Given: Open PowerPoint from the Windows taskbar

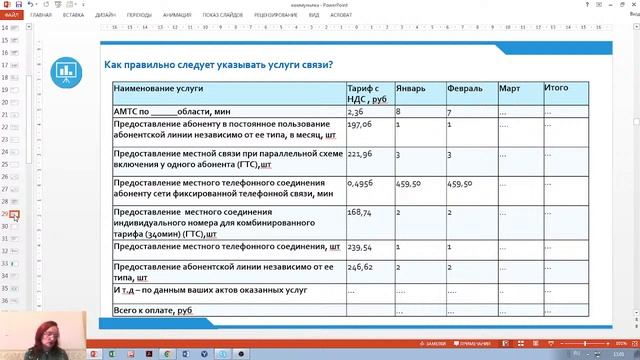Looking at the screenshot, I should point(93,354).
